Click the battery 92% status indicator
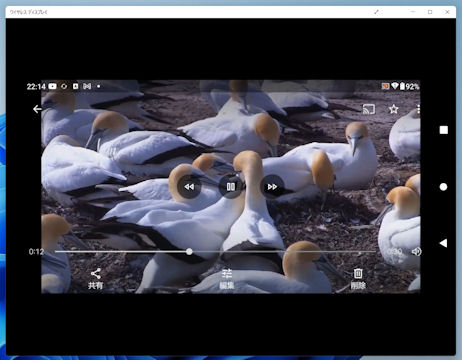The width and height of the screenshot is (462, 360). coord(409,86)
